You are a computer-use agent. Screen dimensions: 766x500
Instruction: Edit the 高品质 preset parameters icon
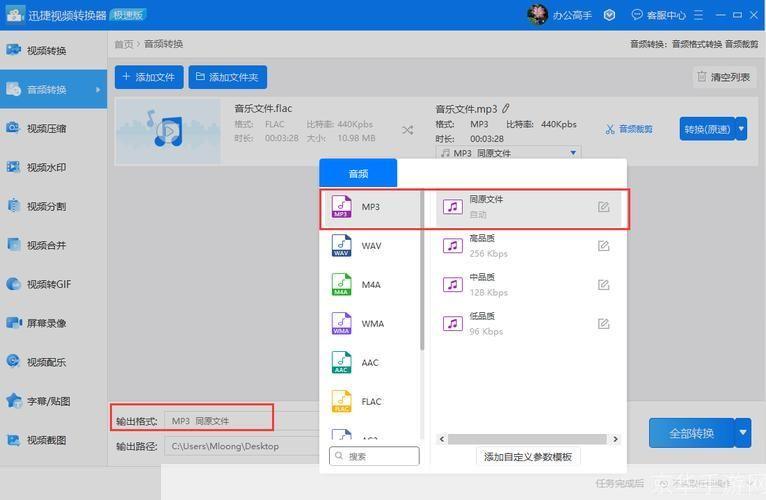[x=604, y=246]
